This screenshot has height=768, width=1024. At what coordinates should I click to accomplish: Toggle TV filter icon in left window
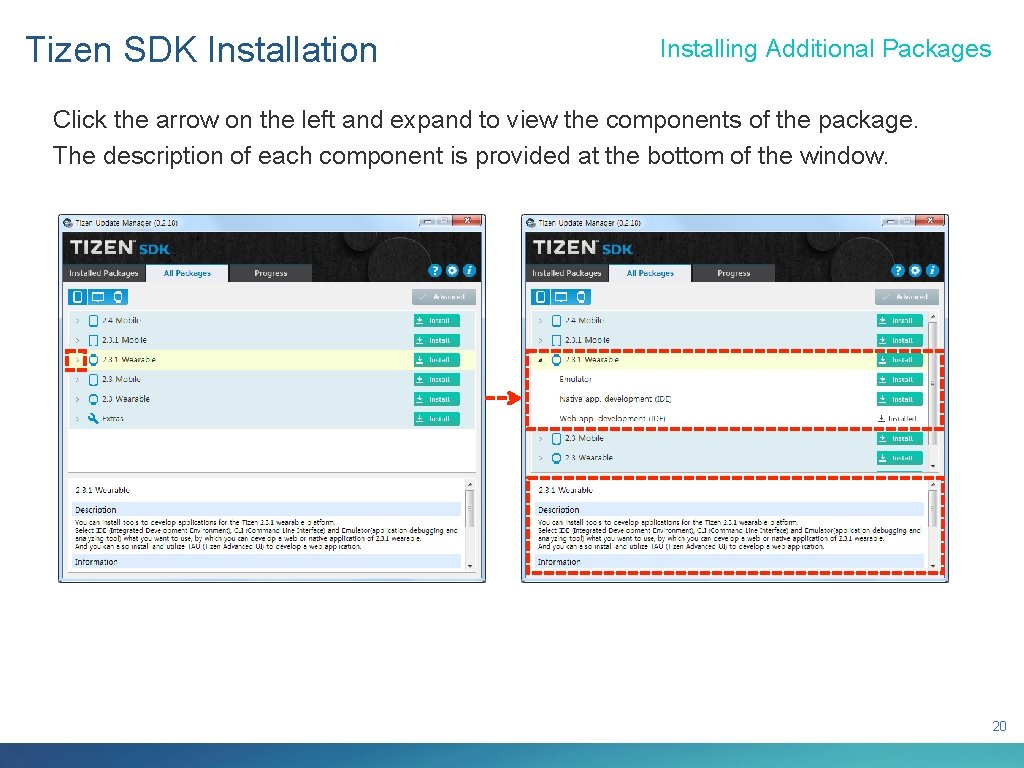click(x=98, y=297)
